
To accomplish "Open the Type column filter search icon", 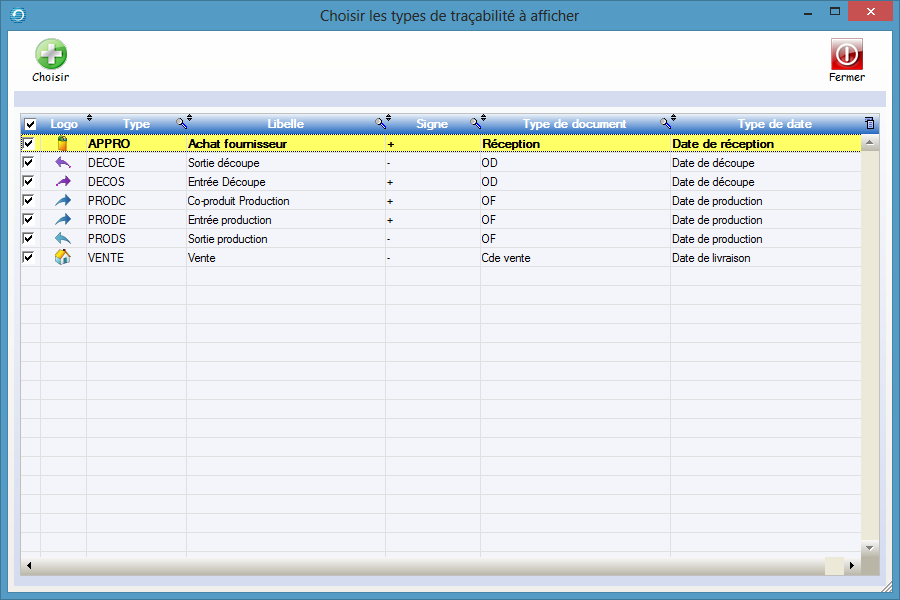I will point(181,124).
